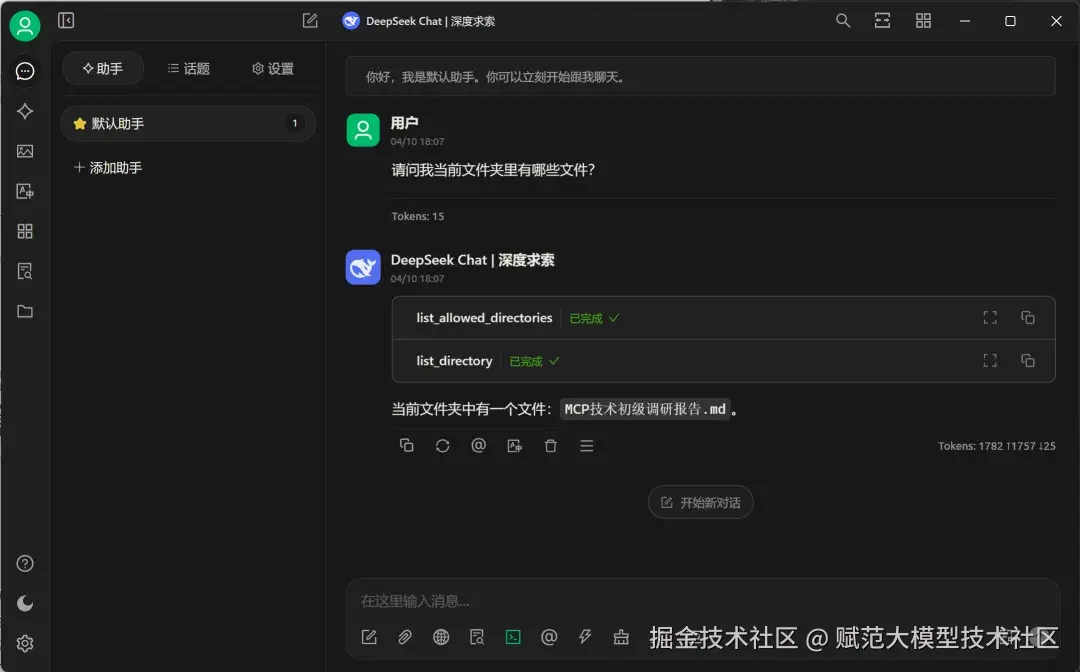1080x672 pixels.
Task: Regenerate the response with the refresh icon
Action: click(442, 446)
